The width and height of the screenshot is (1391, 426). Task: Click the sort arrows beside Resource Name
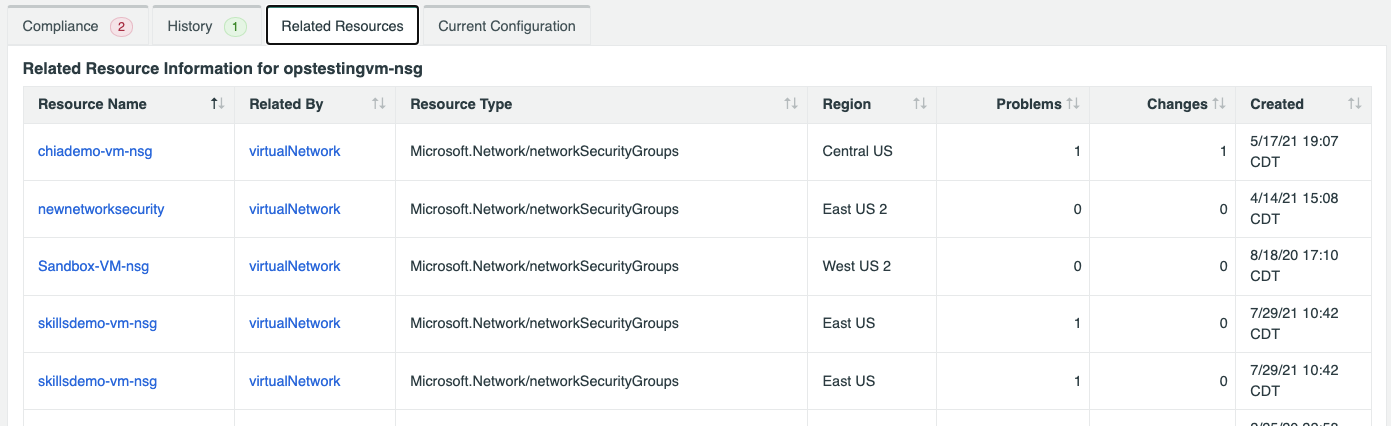217,104
